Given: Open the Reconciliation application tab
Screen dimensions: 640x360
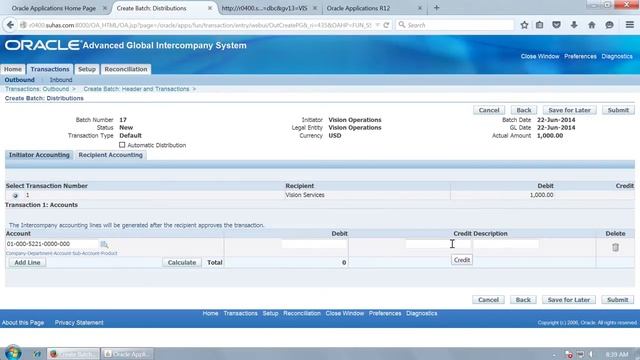Looking at the screenshot, I should click(126, 69).
